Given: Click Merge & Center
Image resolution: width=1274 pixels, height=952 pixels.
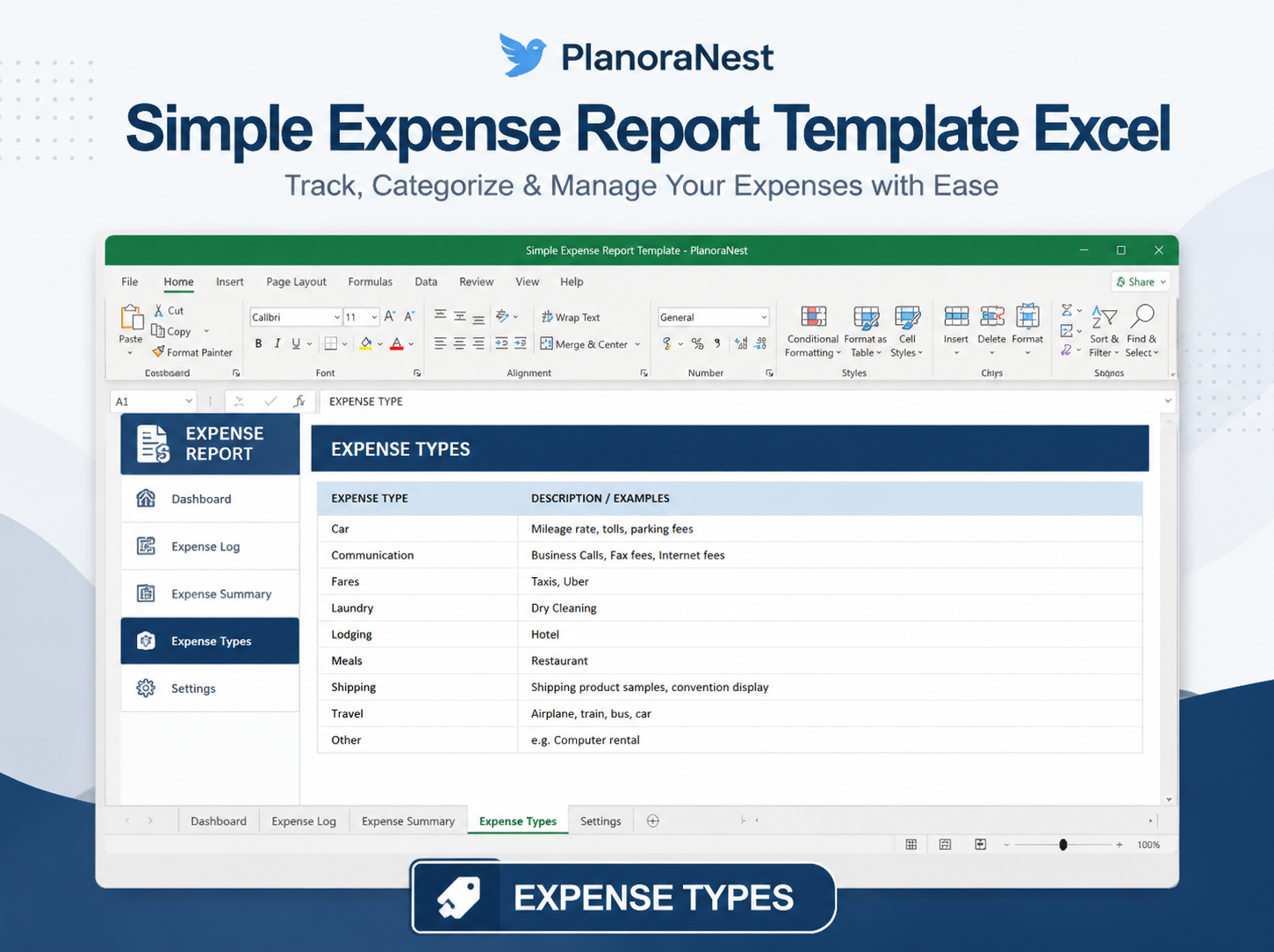Looking at the screenshot, I should 584,344.
